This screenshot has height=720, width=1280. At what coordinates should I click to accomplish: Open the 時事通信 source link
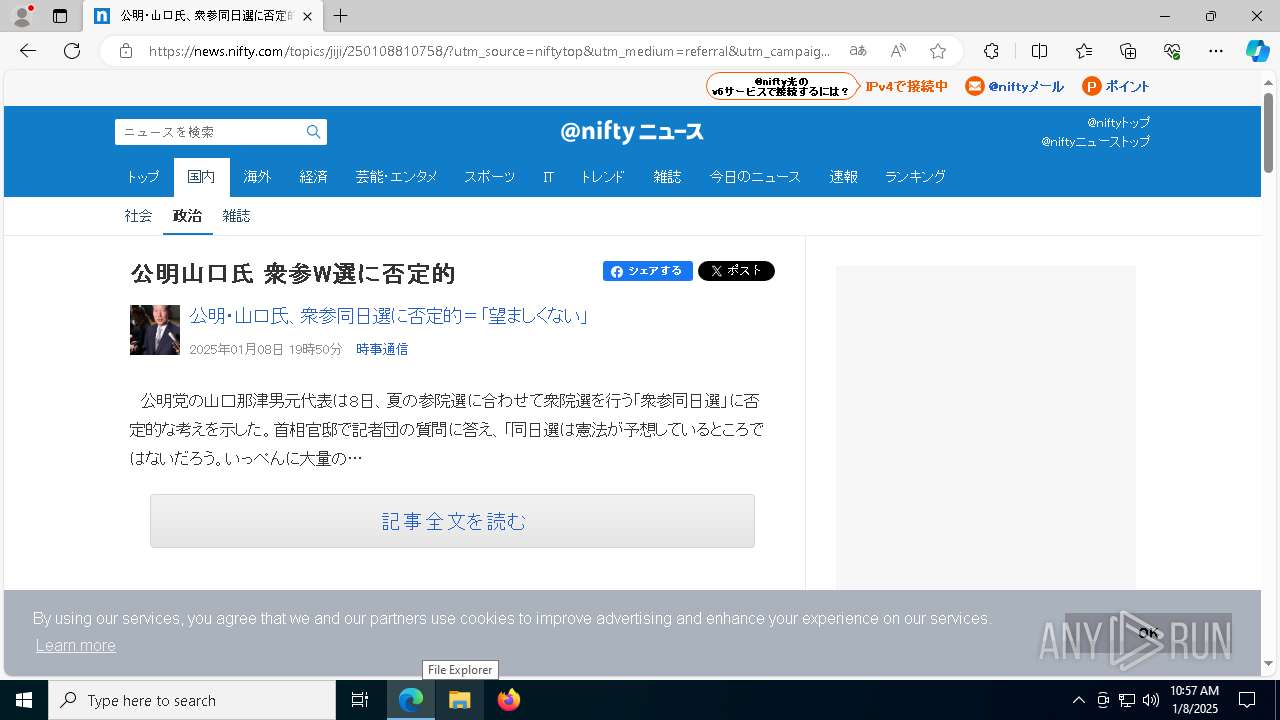[x=382, y=349]
